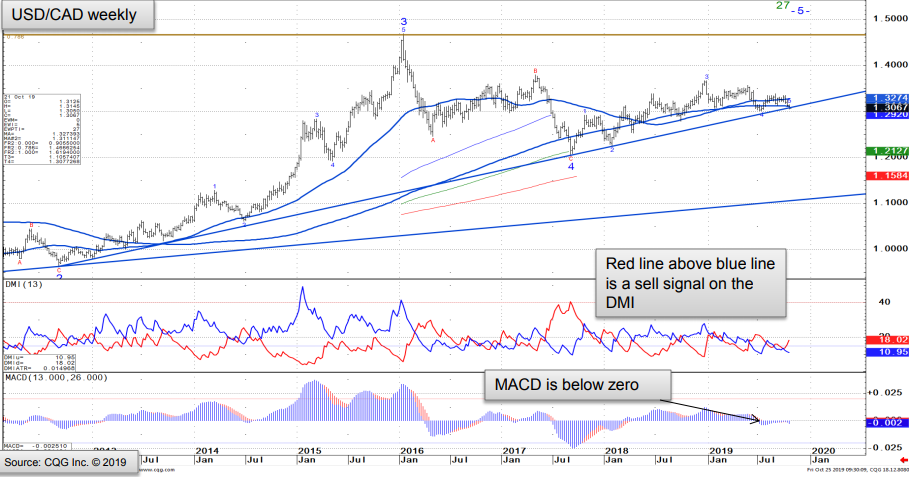
Task: Click the 1.3067 black price tag
Action: [888, 106]
